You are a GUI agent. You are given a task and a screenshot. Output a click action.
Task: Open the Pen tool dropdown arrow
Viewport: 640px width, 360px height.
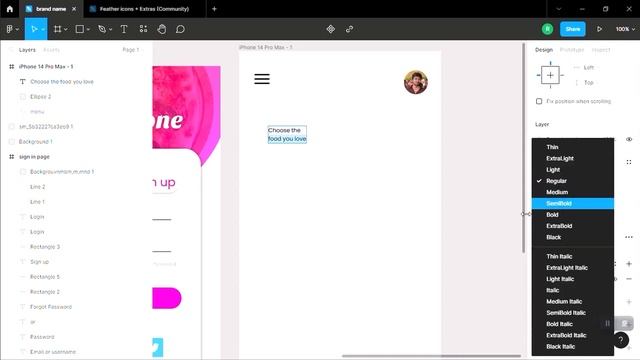click(111, 29)
